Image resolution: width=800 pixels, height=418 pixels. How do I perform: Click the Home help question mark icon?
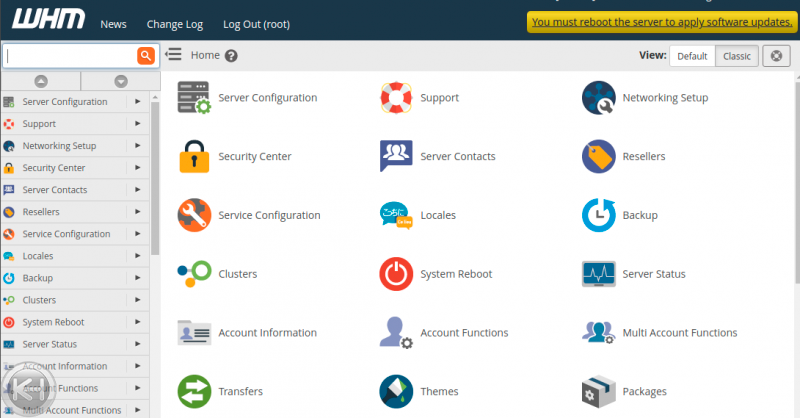(231, 56)
